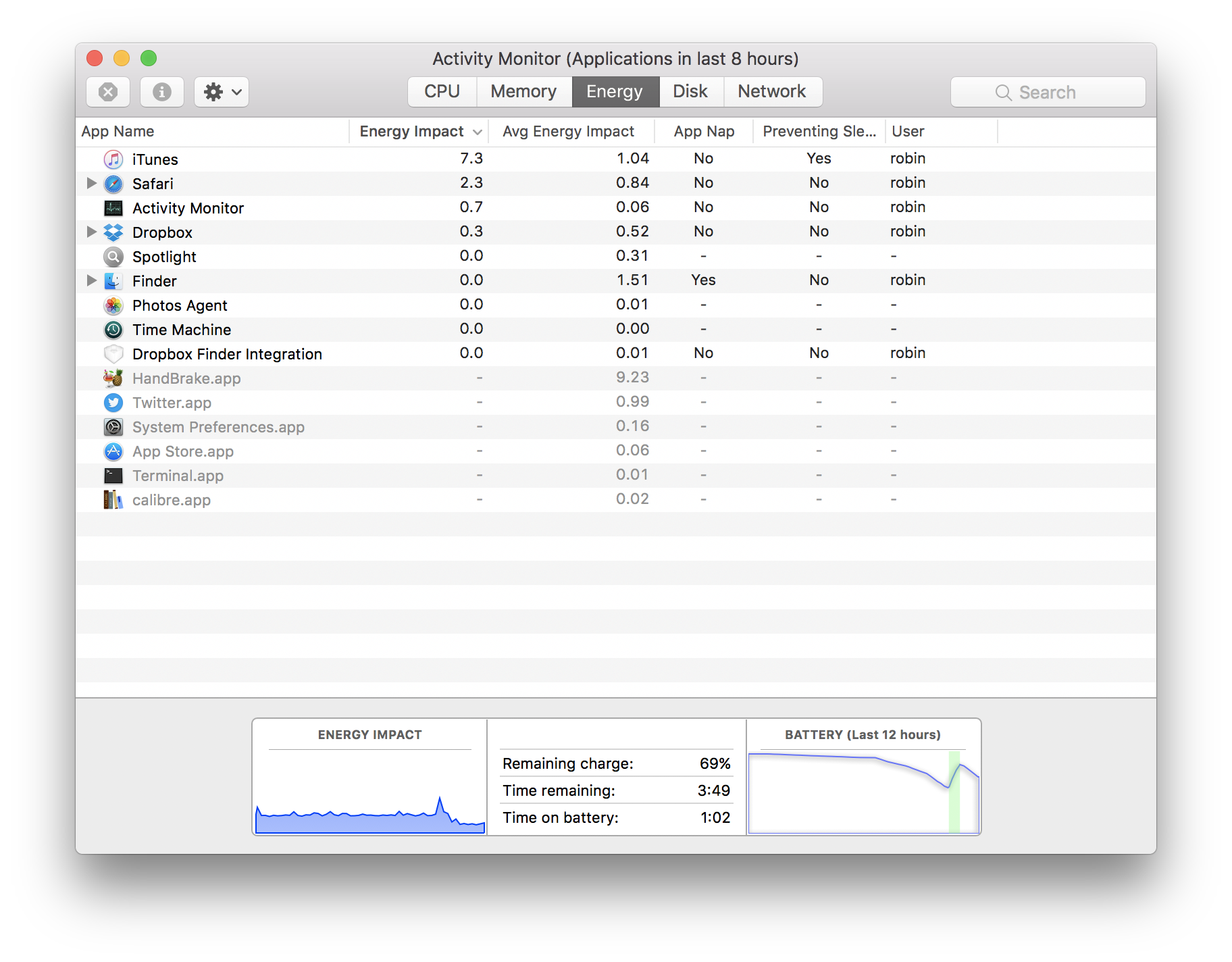Click the Photos Agent flower icon
Image resolution: width=1232 pixels, height=962 pixels.
(x=113, y=305)
